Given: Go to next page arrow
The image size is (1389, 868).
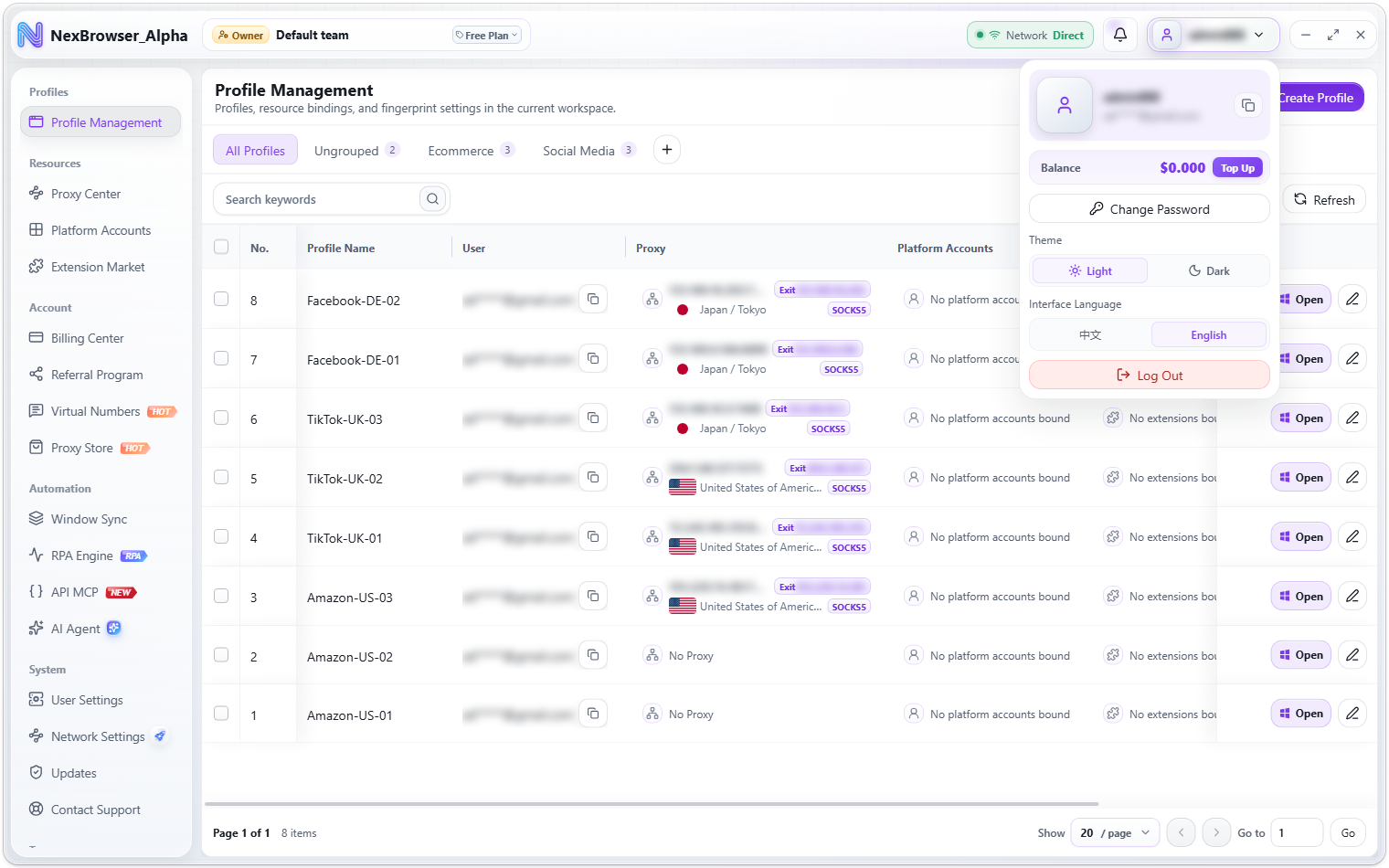Looking at the screenshot, I should (1216, 832).
